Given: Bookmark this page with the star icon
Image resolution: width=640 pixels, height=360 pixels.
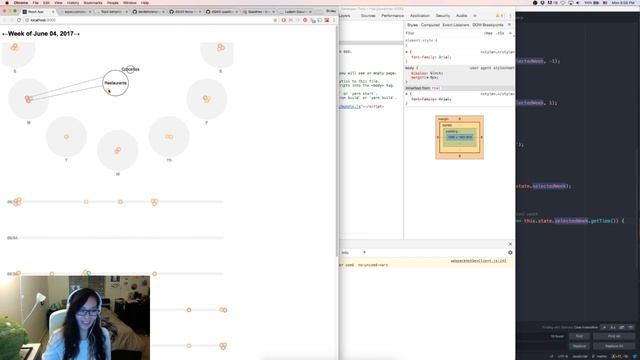Looking at the screenshot, I should (275, 20).
